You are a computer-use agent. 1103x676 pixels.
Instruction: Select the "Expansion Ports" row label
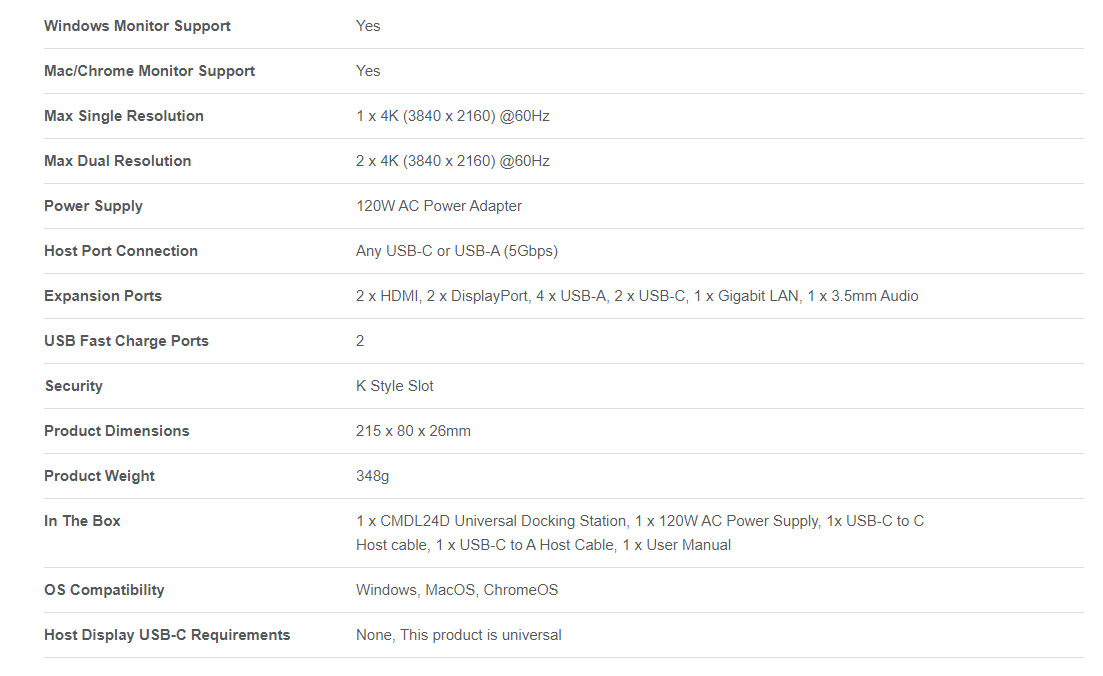[x=102, y=296]
